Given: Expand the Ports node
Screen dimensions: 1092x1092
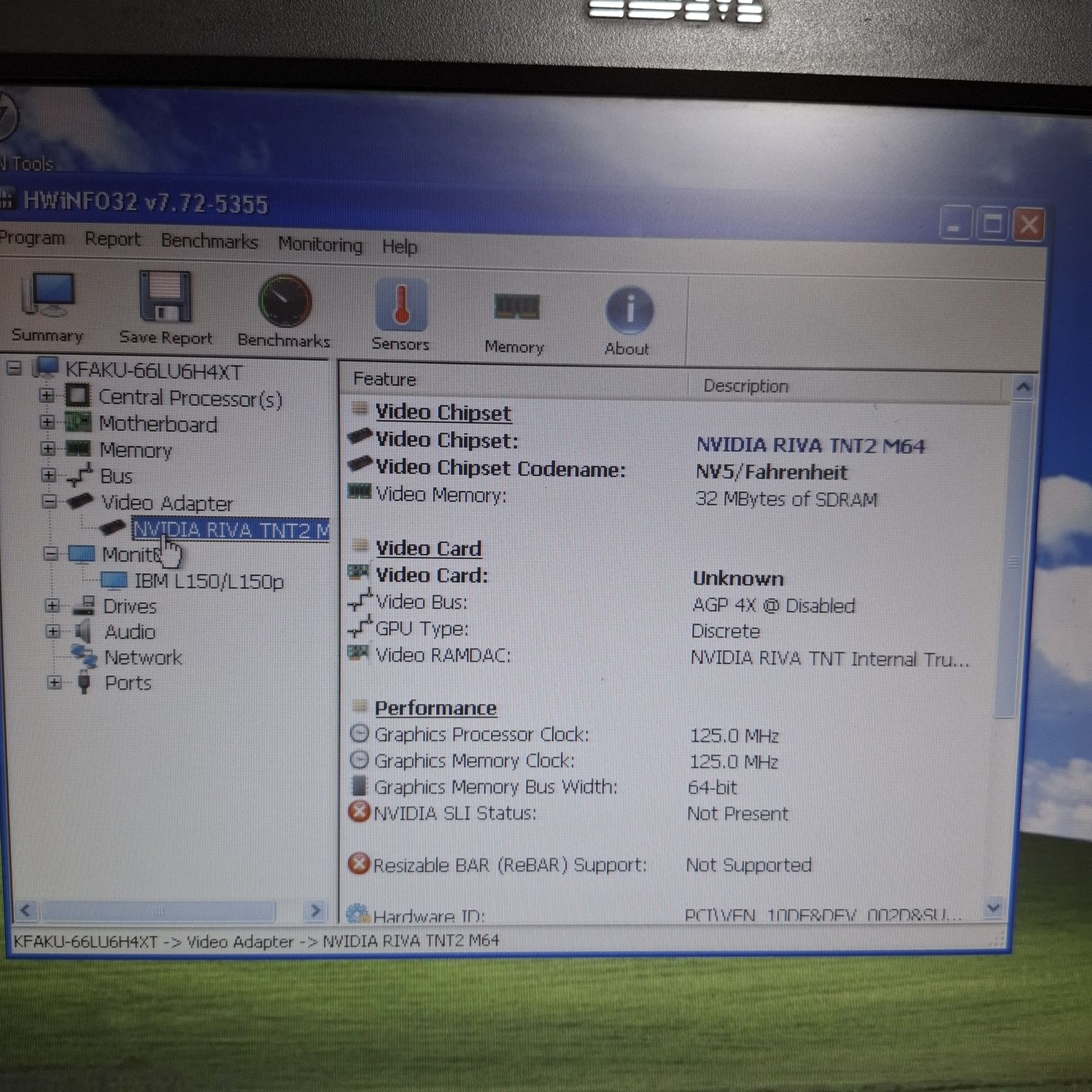Looking at the screenshot, I should (54, 682).
